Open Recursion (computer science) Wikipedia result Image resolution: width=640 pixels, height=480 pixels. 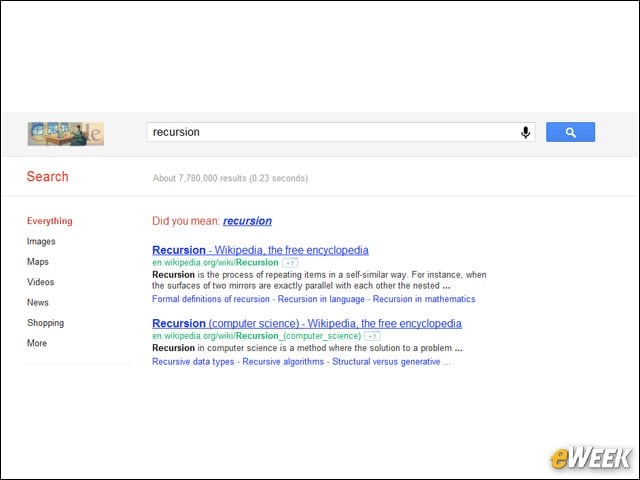click(x=307, y=323)
